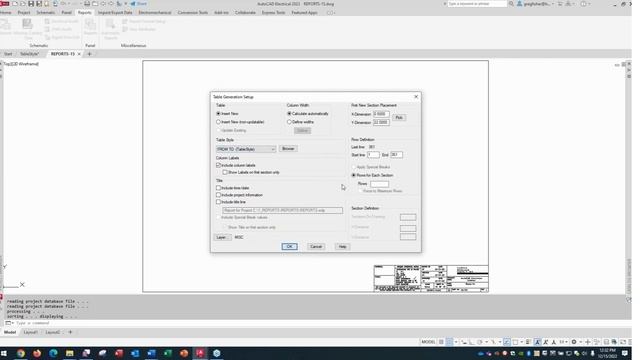Choose Insert New (non-updatable) option

(218, 122)
